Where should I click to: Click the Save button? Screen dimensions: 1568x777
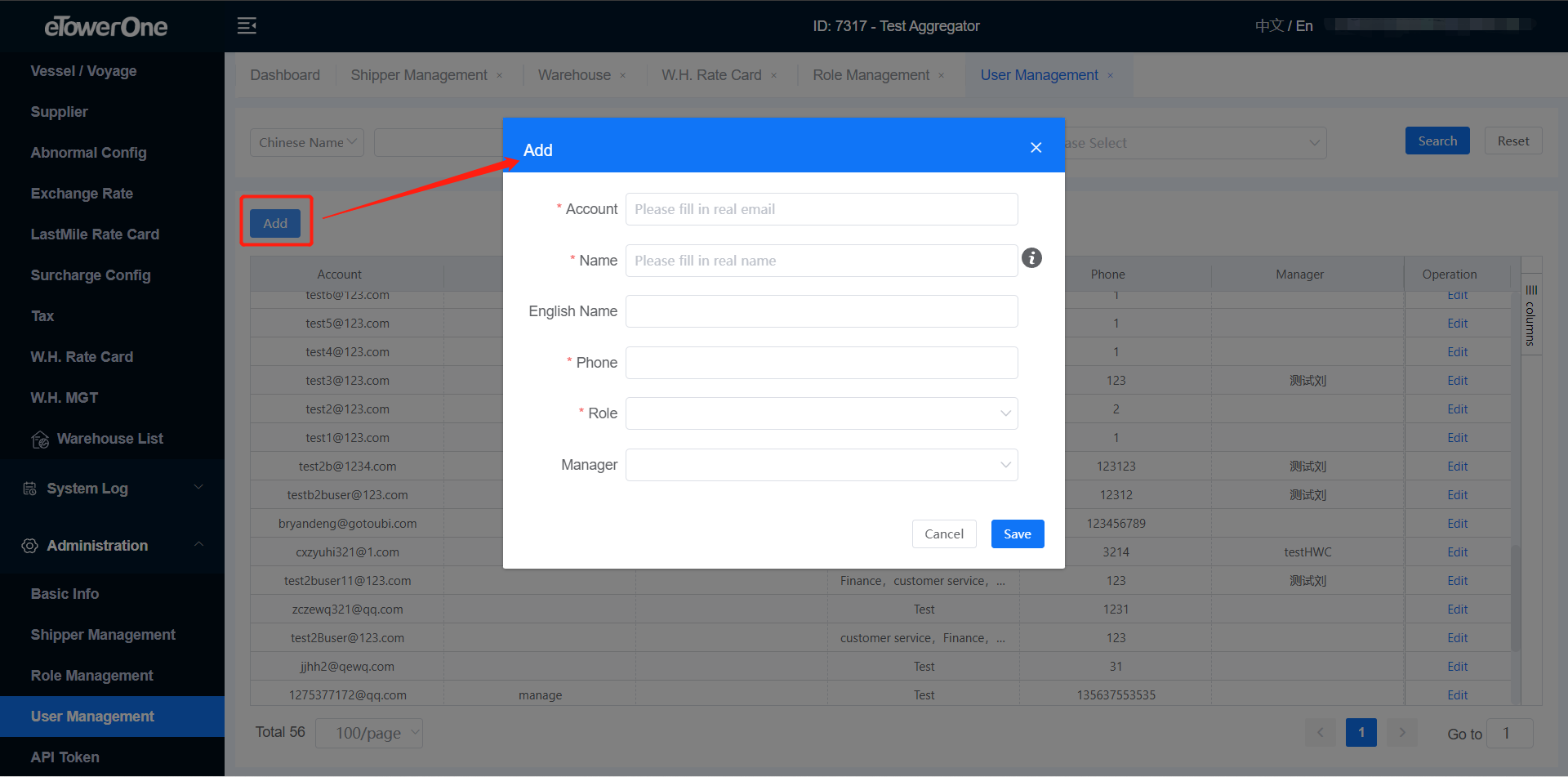click(x=1018, y=534)
